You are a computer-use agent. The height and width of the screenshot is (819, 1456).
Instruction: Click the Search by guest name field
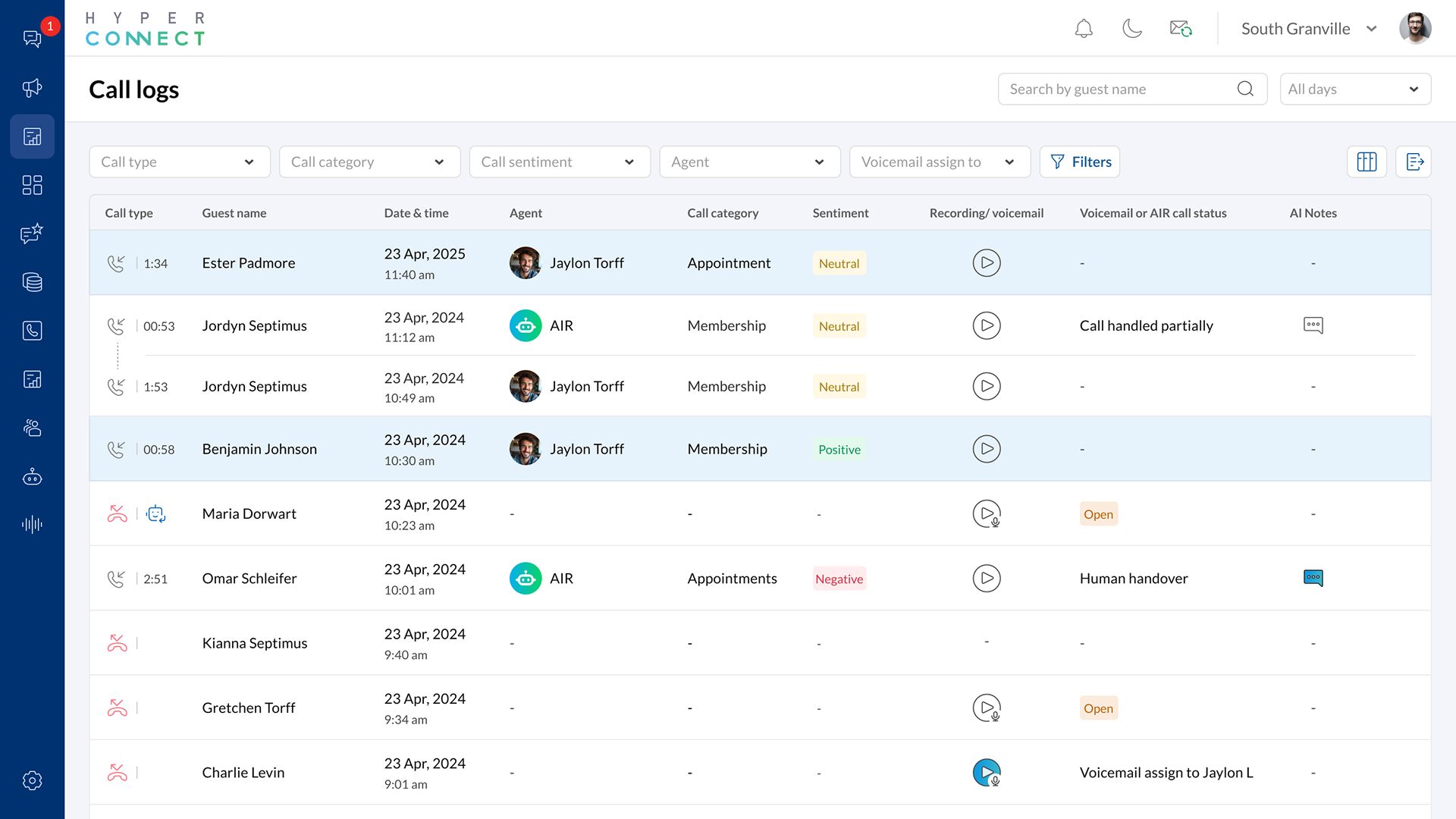1121,89
